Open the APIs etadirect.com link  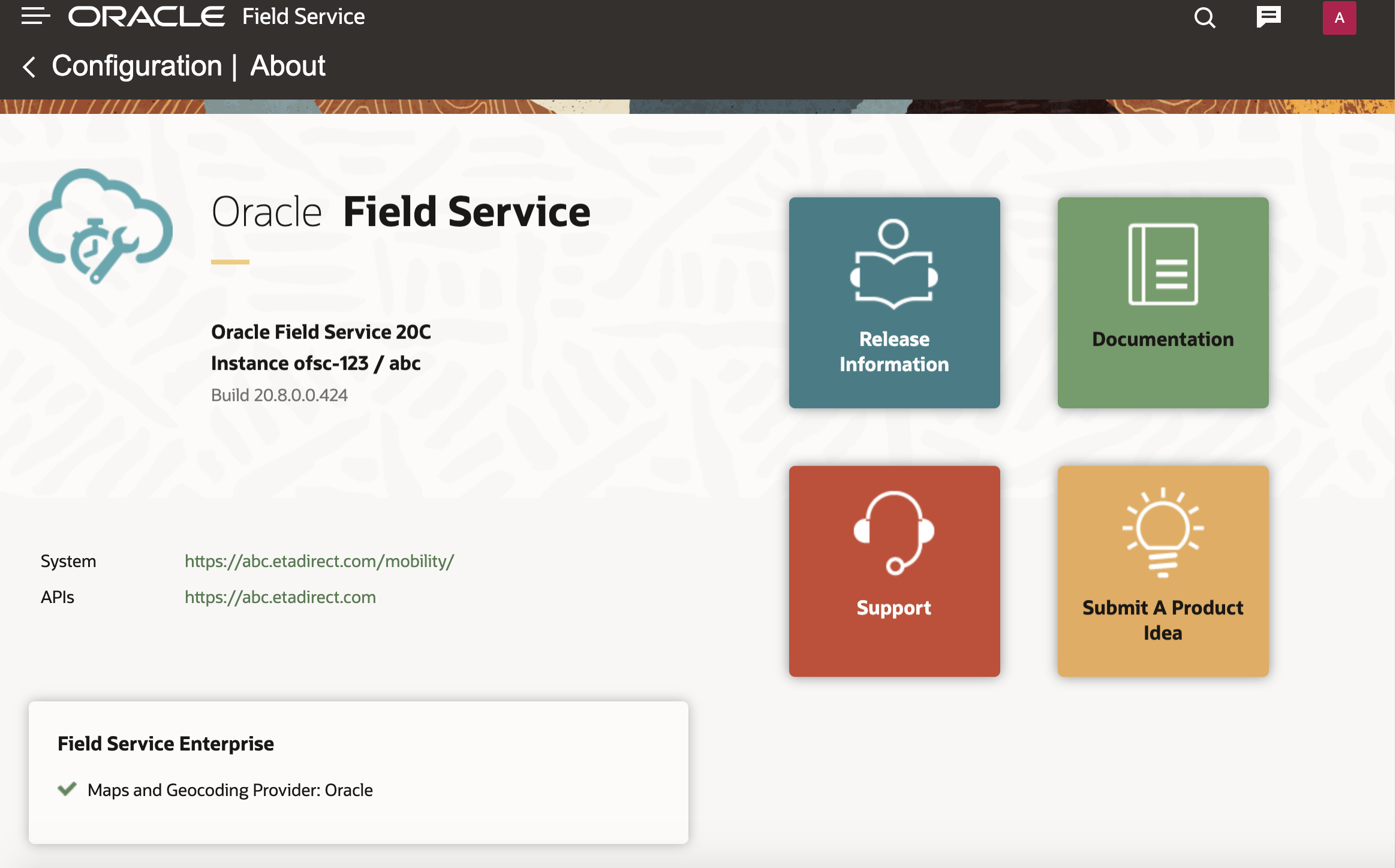[280, 597]
